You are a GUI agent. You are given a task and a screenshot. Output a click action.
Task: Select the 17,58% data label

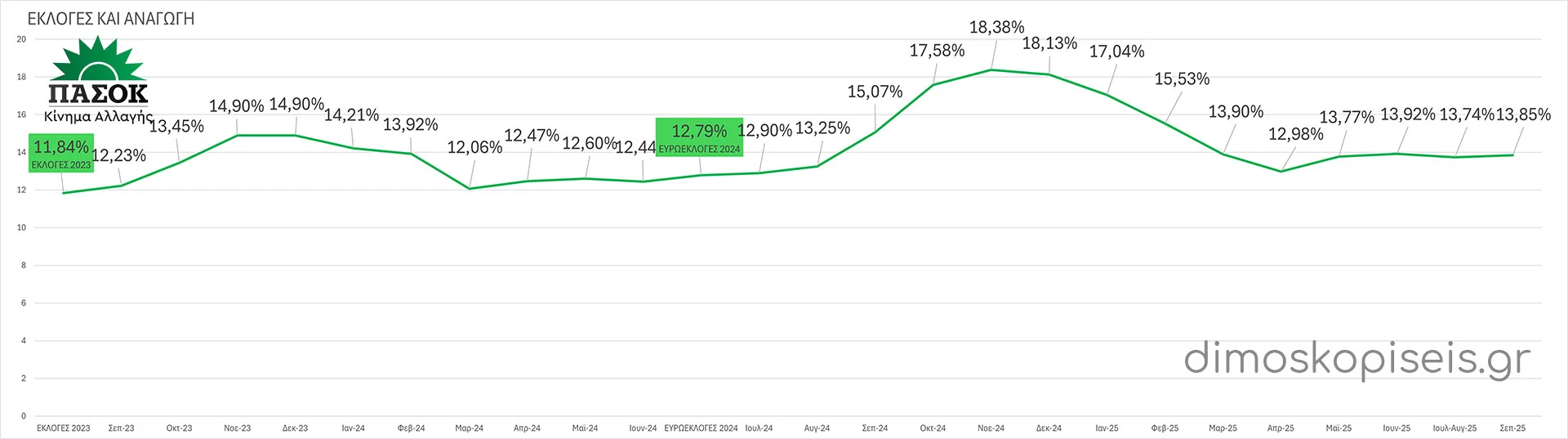tap(937, 51)
